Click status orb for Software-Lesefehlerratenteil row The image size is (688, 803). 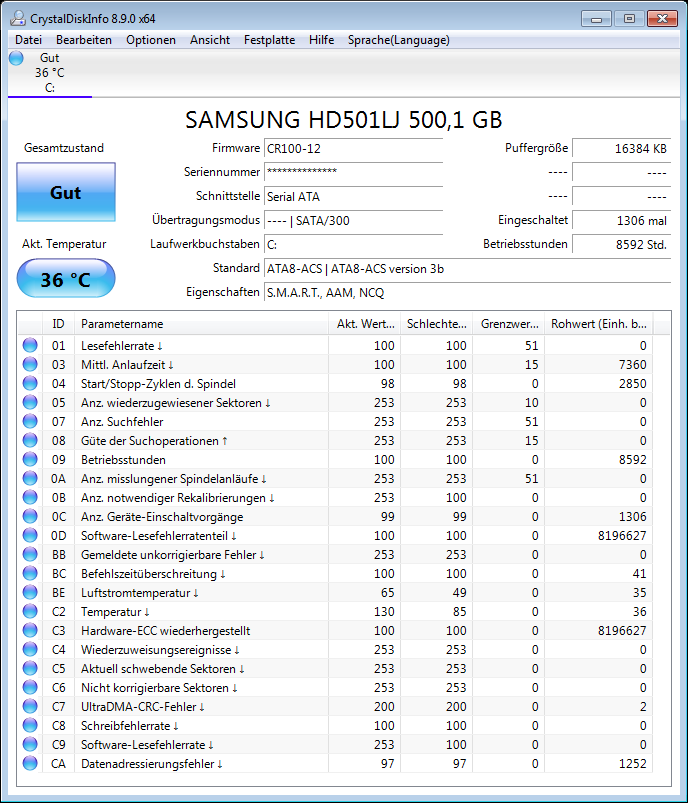(x=30, y=535)
